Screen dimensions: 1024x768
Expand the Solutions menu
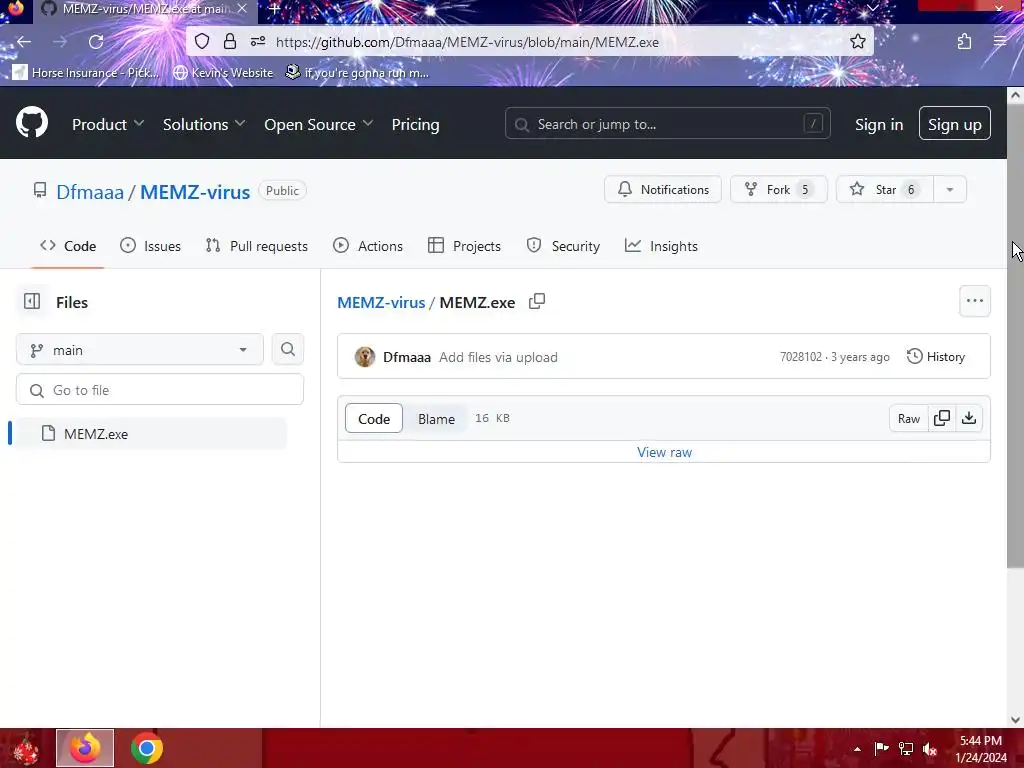point(204,124)
